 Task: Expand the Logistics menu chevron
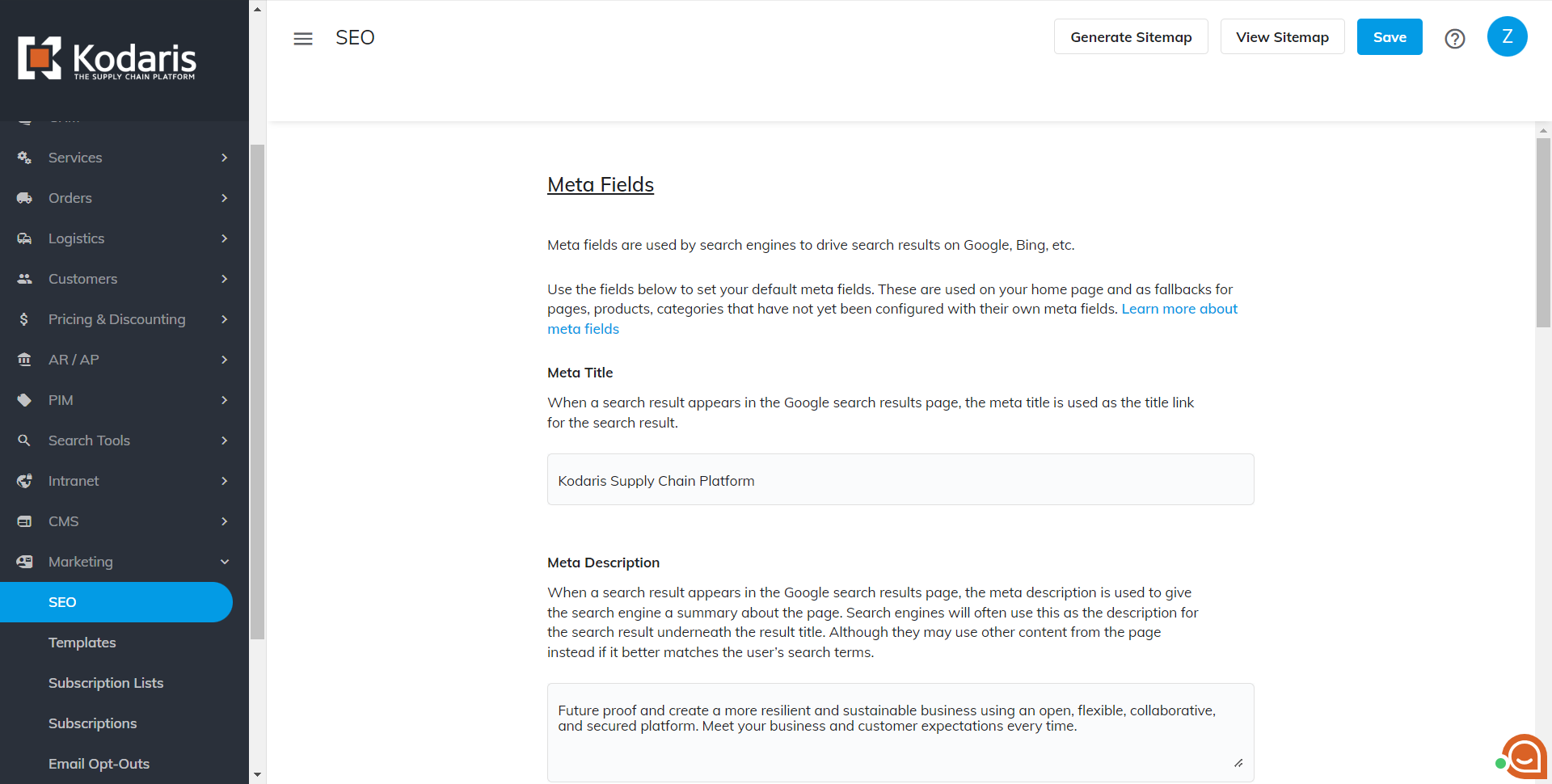point(225,238)
